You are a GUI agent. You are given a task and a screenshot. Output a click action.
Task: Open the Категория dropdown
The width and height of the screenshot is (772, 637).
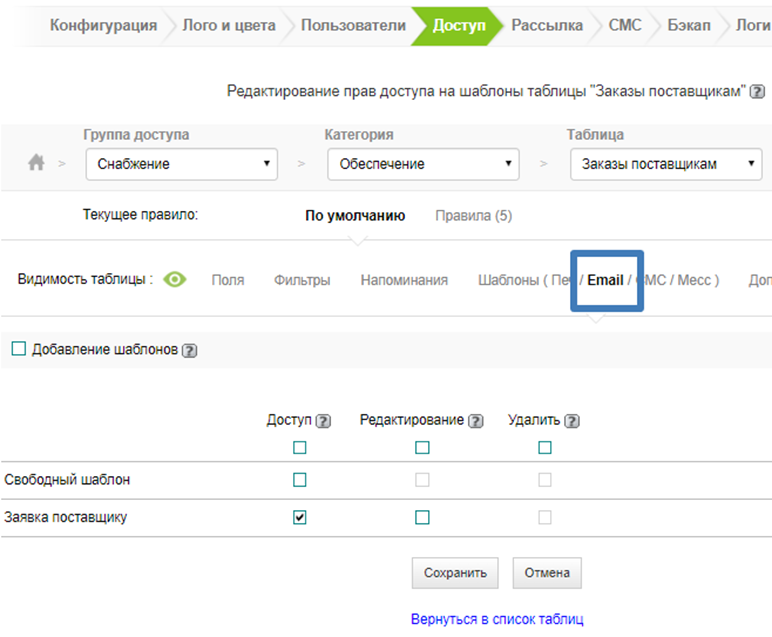click(423, 164)
